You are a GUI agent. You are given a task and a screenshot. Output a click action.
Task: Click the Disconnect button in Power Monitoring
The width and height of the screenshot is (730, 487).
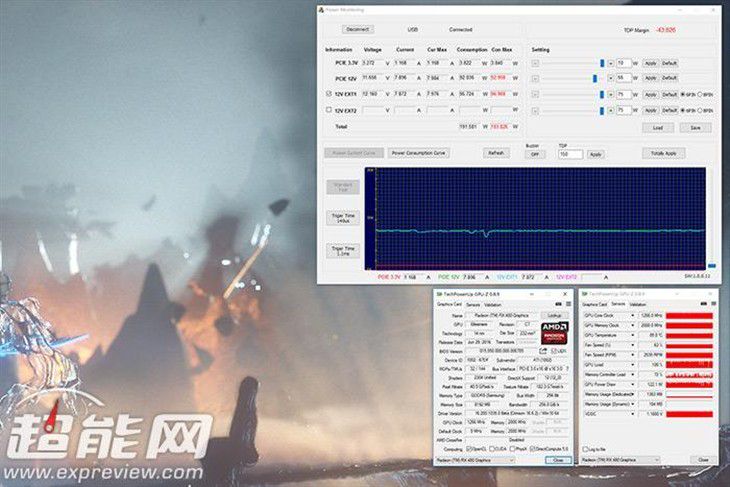358,29
